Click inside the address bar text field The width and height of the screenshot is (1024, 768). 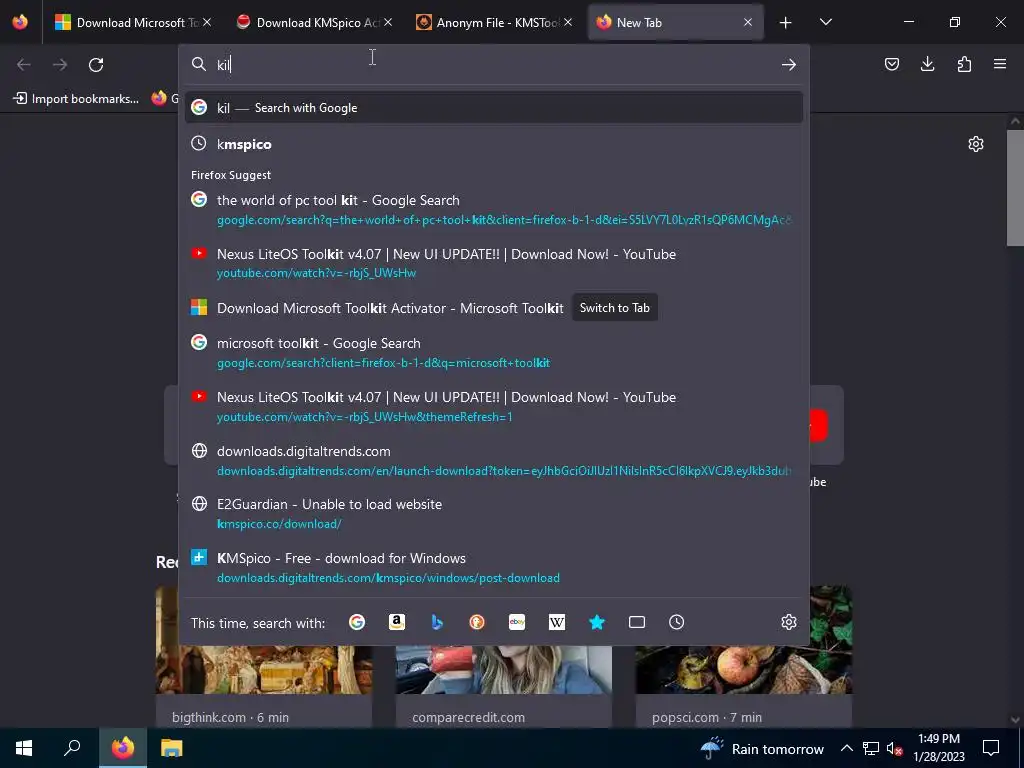click(x=496, y=65)
